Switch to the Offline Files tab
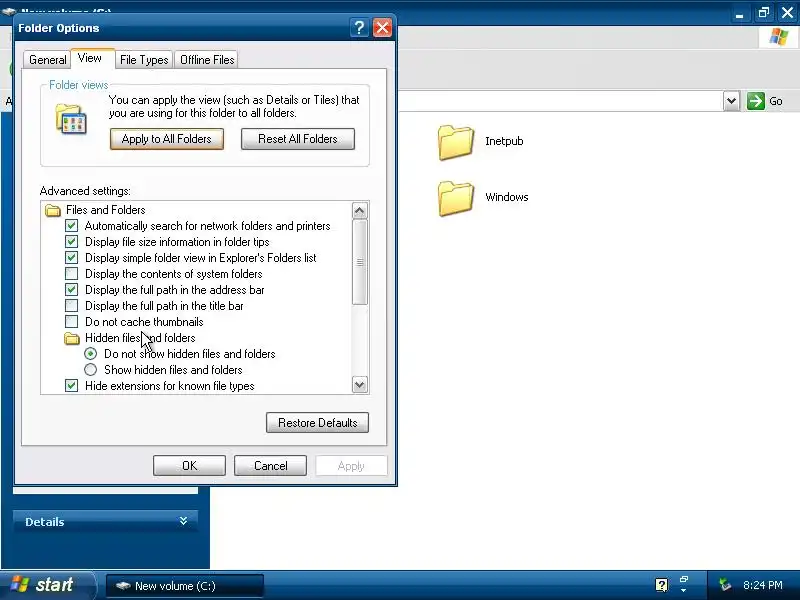The image size is (800, 600). pos(207,60)
